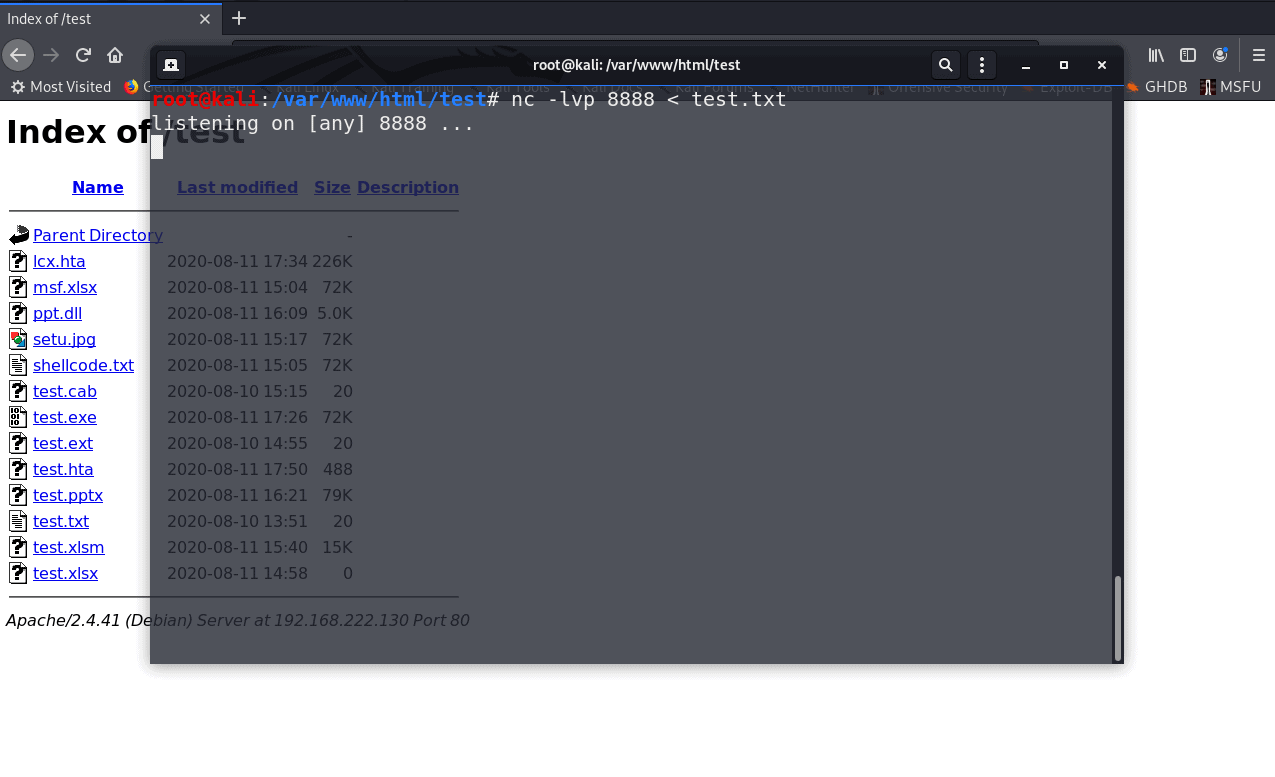Sort listing by Last modified column
The height and width of the screenshot is (777, 1275).
[237, 187]
